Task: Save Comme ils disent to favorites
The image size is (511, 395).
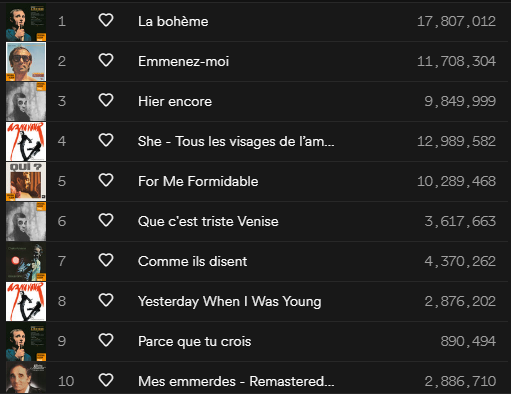Action: pyautogui.click(x=106, y=260)
